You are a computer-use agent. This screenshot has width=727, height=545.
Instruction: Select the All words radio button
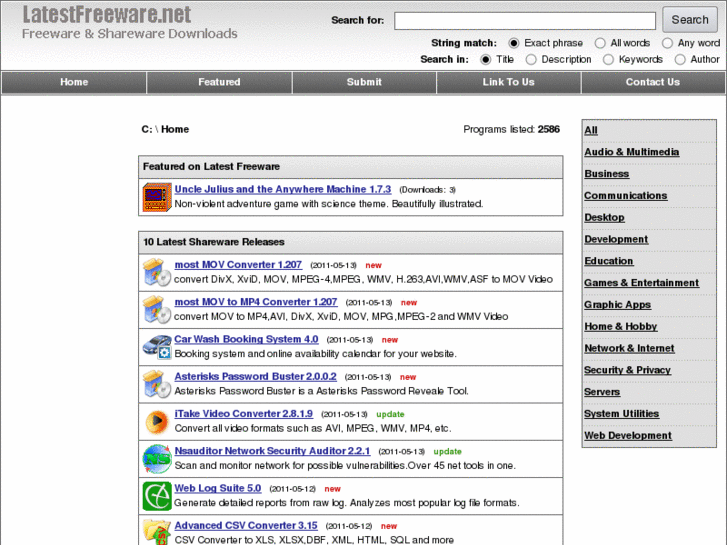click(600, 43)
